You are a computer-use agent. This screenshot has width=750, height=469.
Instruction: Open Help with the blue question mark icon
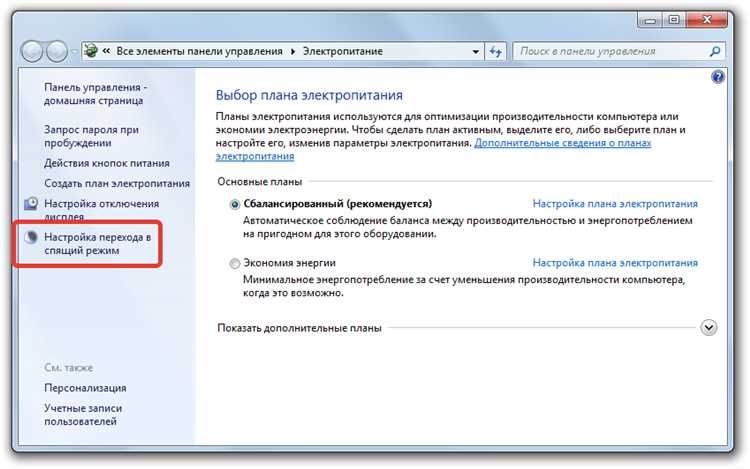pos(717,77)
